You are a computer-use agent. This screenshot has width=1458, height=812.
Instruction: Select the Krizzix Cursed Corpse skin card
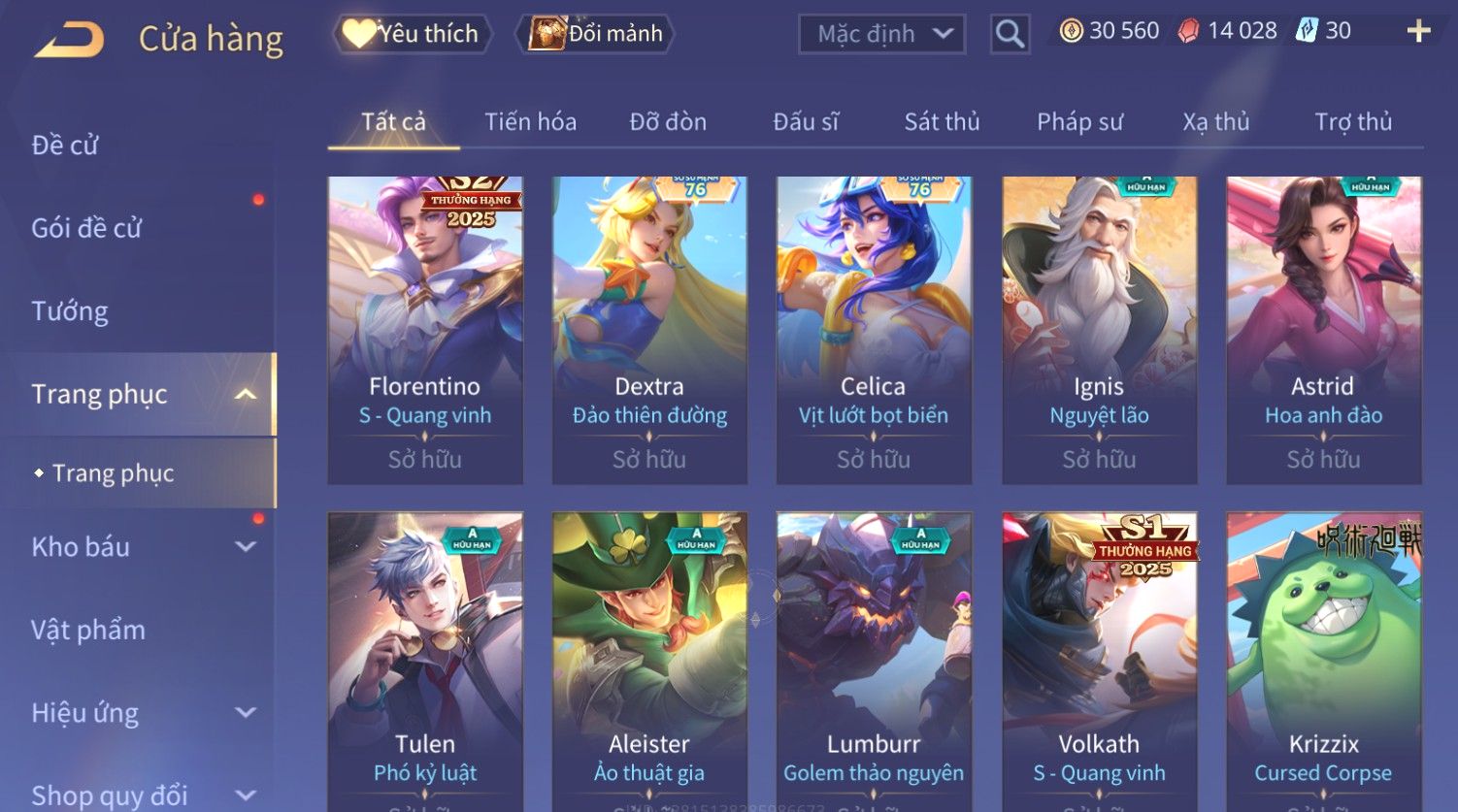(x=1324, y=662)
